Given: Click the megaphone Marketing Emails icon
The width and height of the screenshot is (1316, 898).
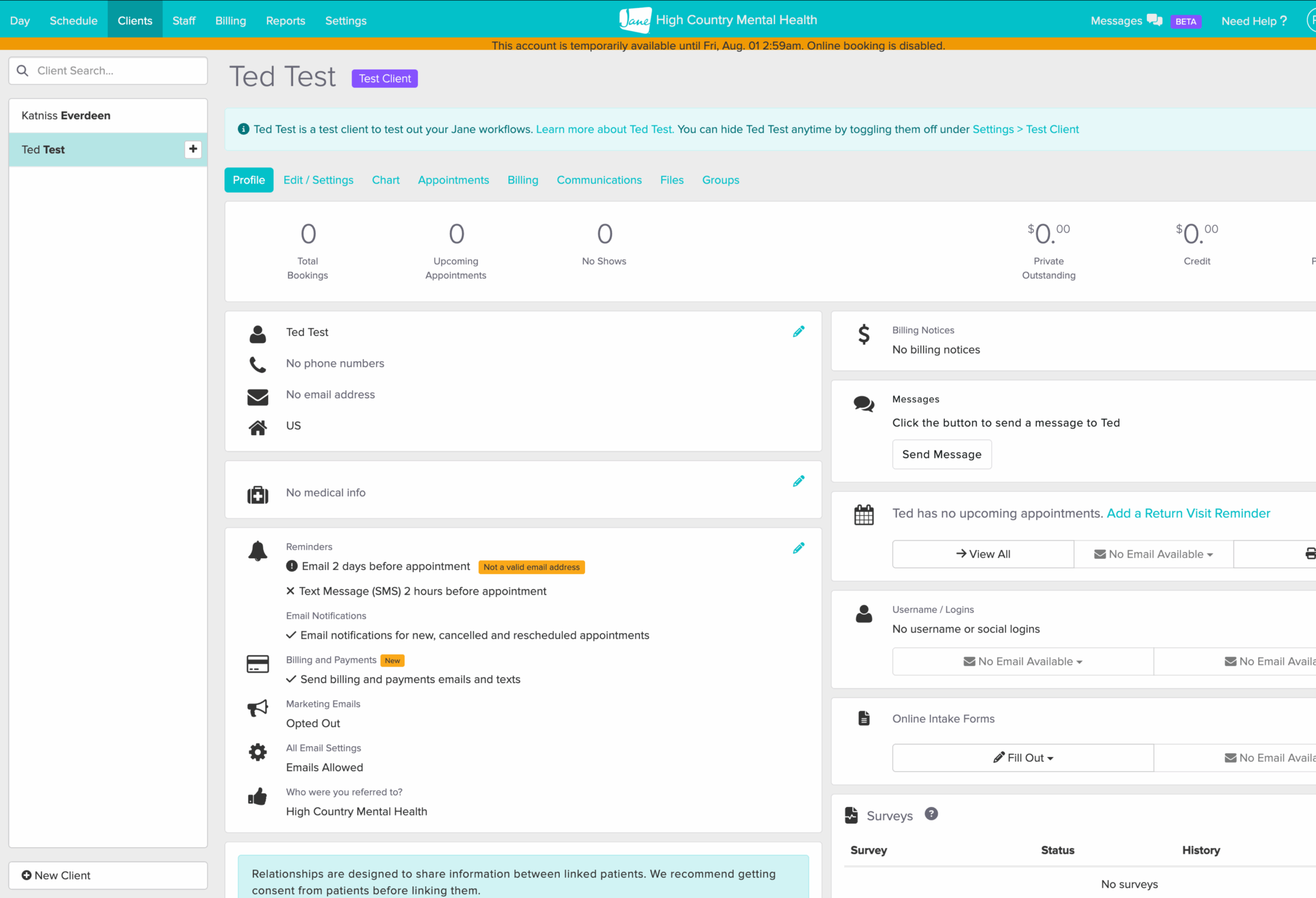Looking at the screenshot, I should pyautogui.click(x=258, y=708).
